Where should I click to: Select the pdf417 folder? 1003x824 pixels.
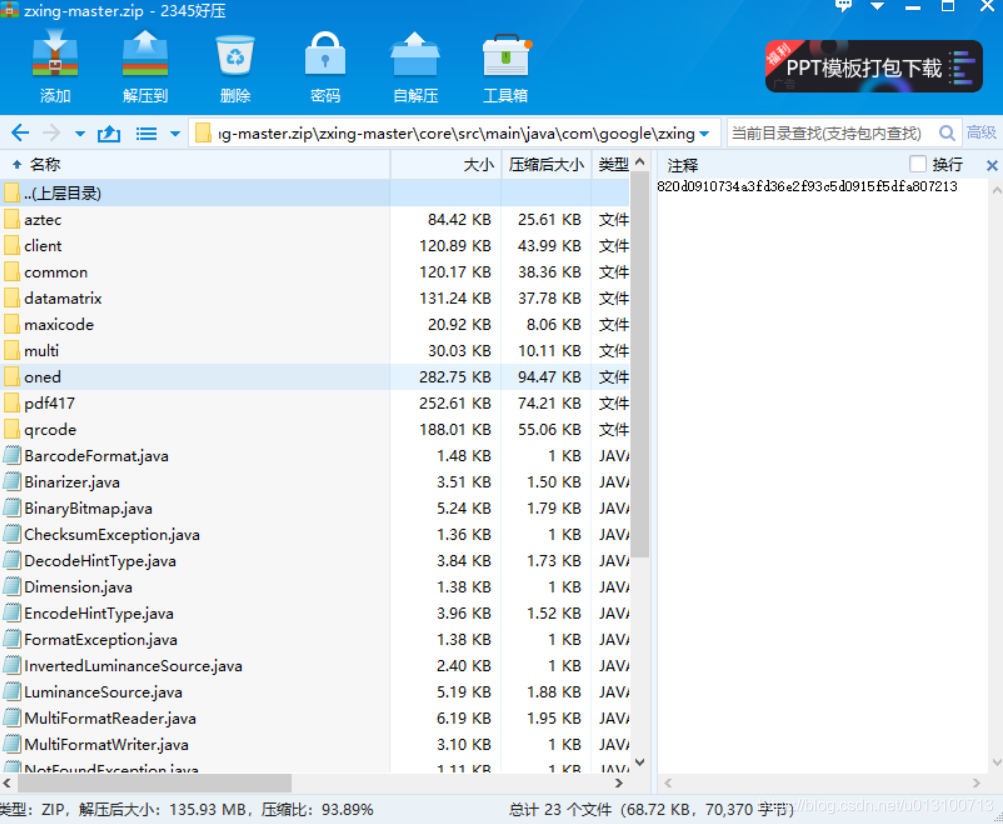(315, 403)
